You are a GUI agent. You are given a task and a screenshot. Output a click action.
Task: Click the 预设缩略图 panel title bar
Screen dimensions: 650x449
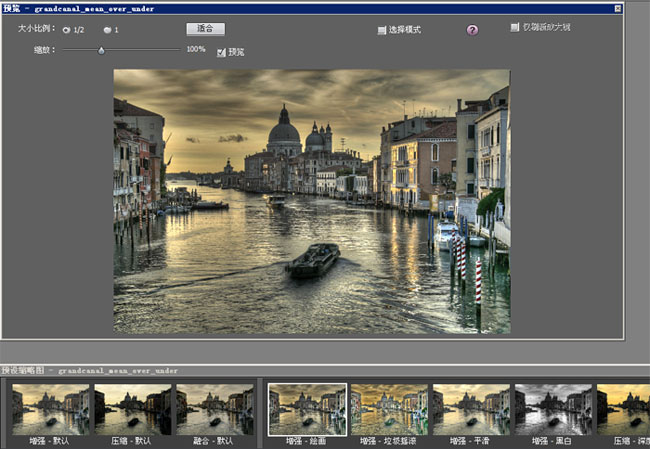(x=325, y=371)
